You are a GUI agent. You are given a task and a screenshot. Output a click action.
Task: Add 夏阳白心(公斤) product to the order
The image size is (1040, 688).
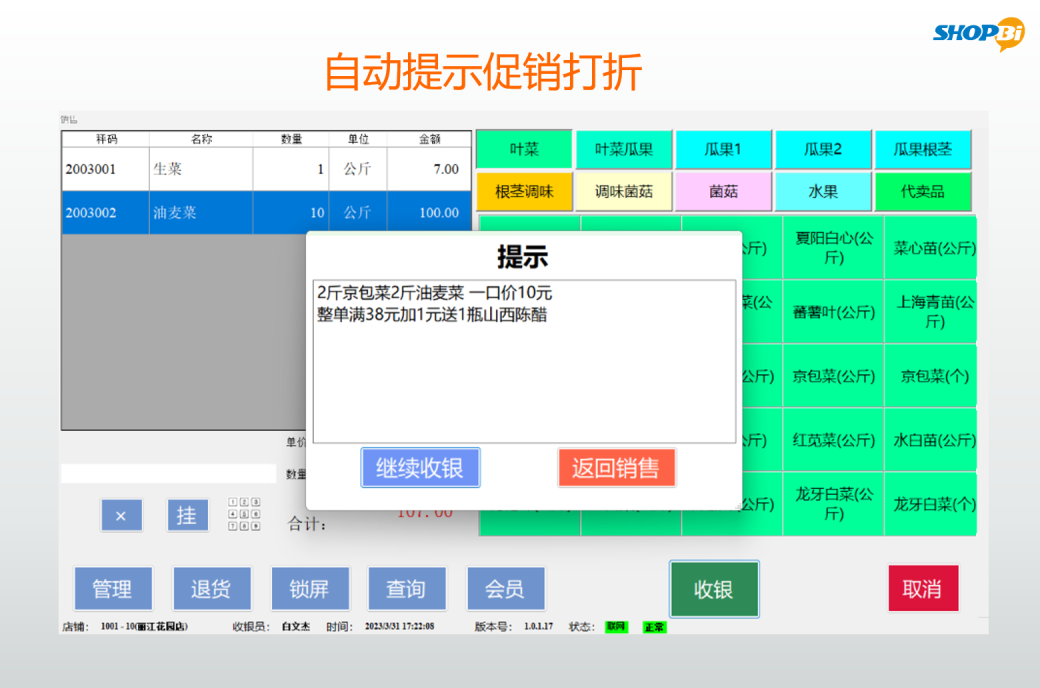[x=833, y=247]
